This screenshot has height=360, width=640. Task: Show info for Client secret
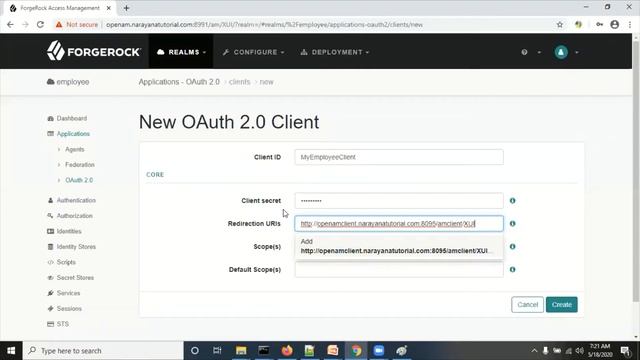[512, 201]
